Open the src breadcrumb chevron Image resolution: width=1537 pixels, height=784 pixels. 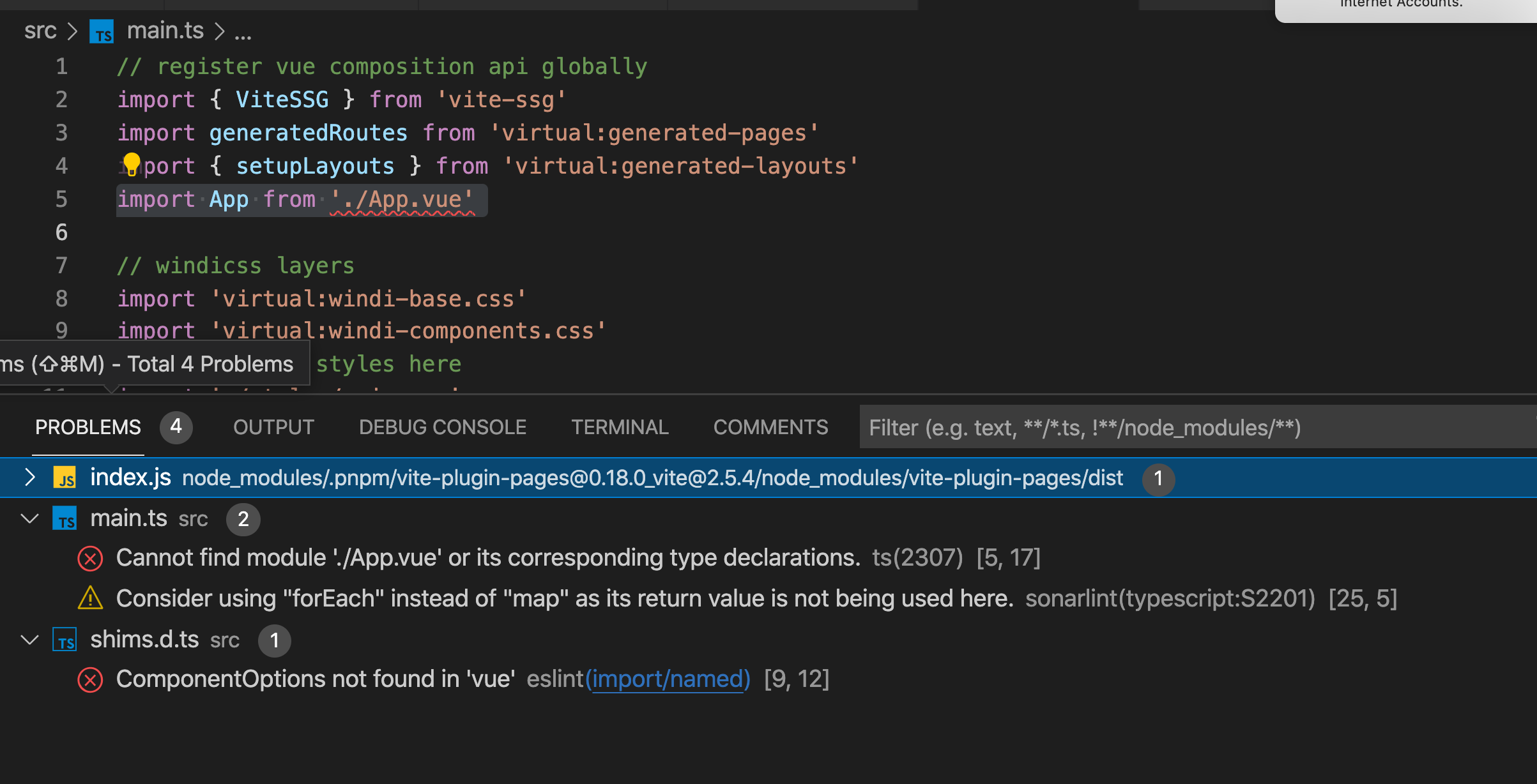coord(73,31)
